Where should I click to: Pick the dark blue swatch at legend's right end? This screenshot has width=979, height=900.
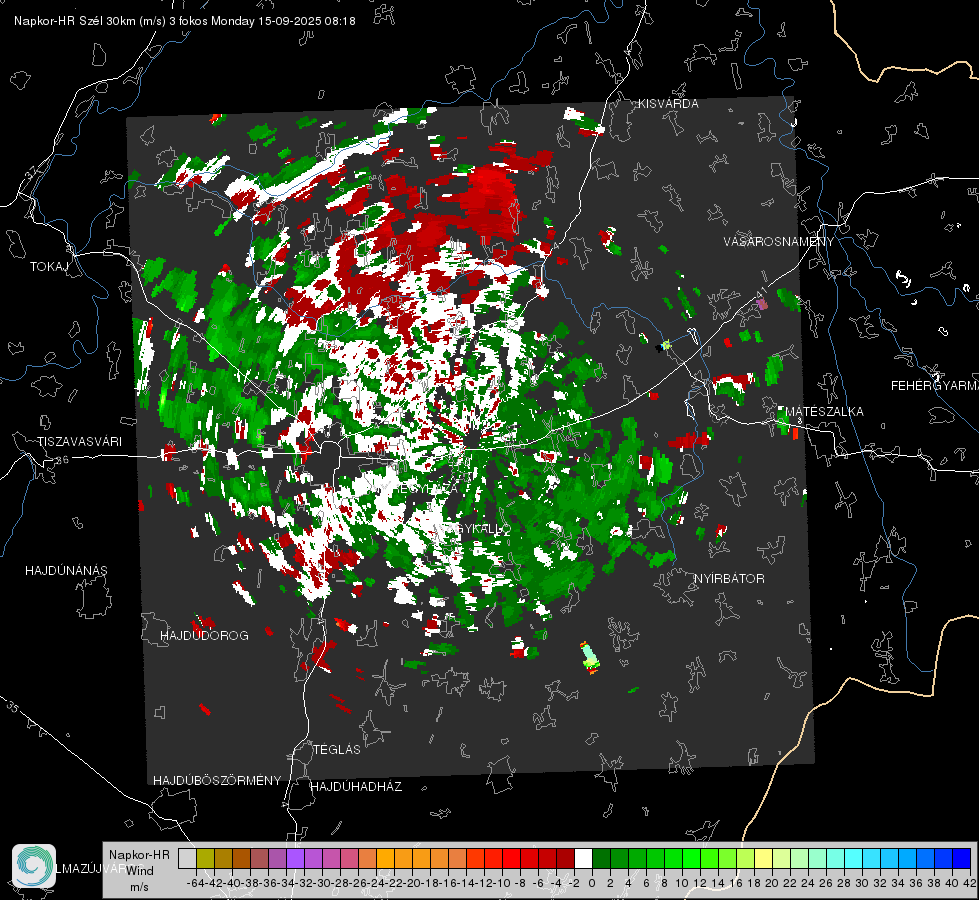pos(962,859)
